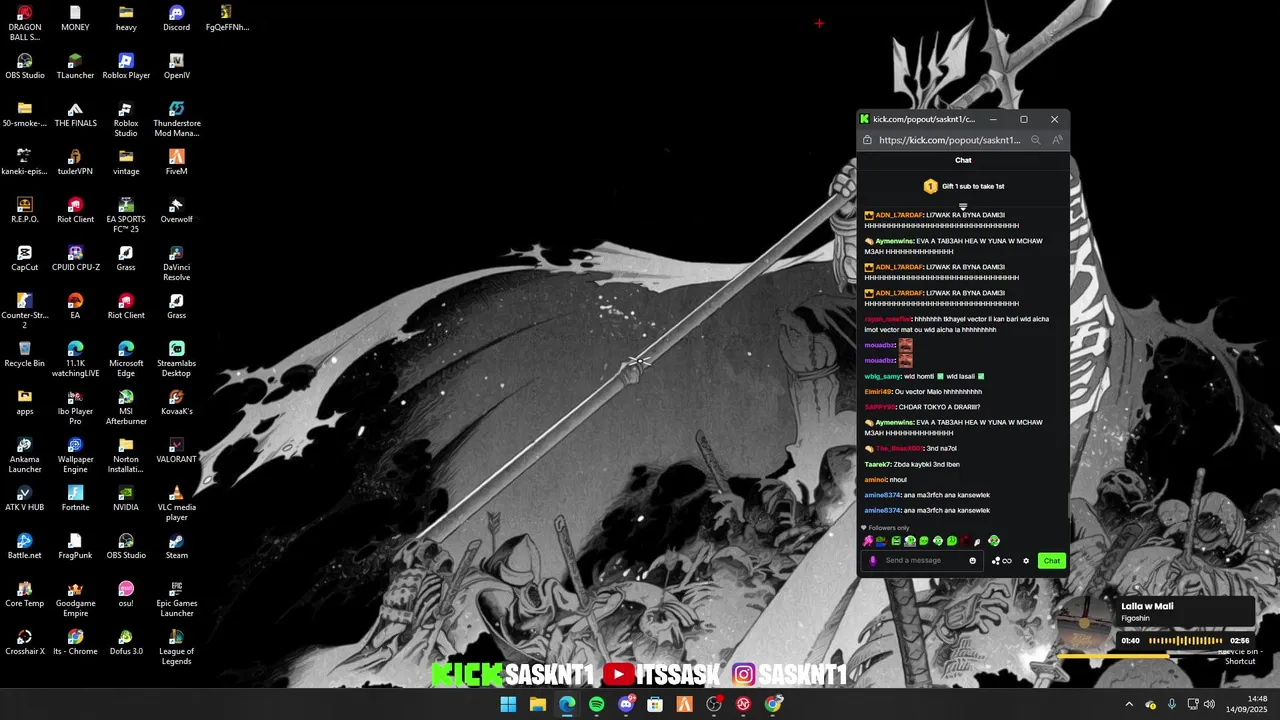Open File Explorer from the taskbar

[x=537, y=704]
